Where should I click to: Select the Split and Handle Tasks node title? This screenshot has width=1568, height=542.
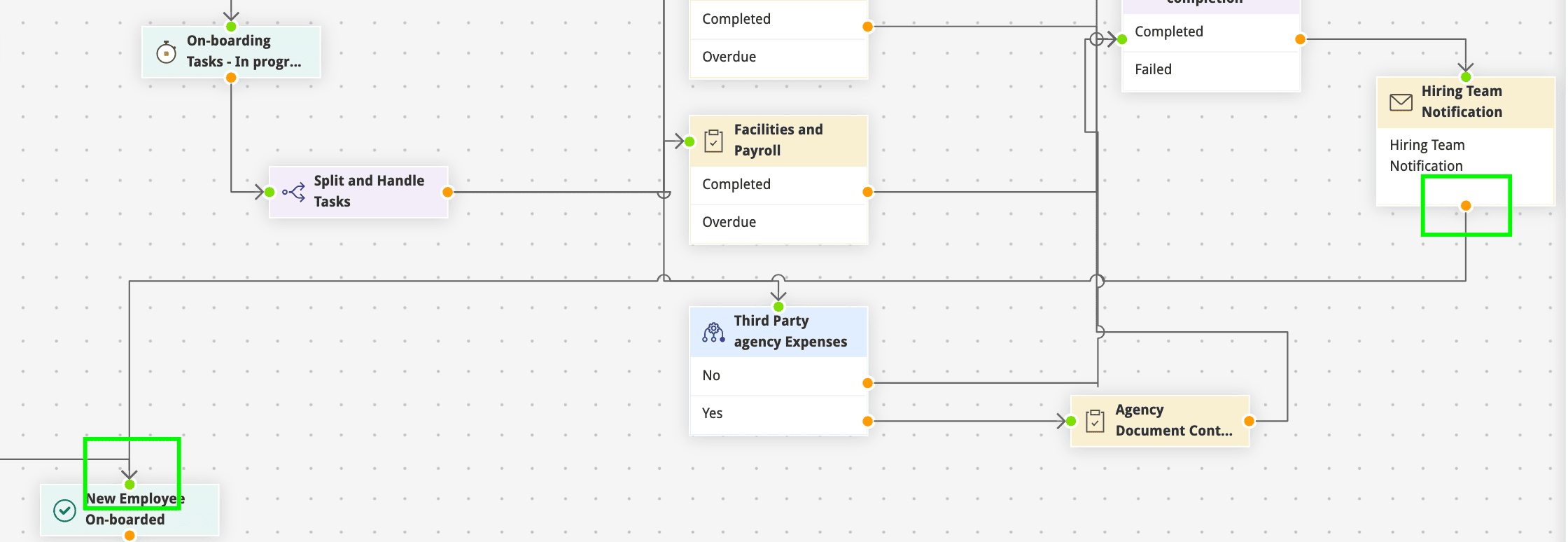click(369, 191)
